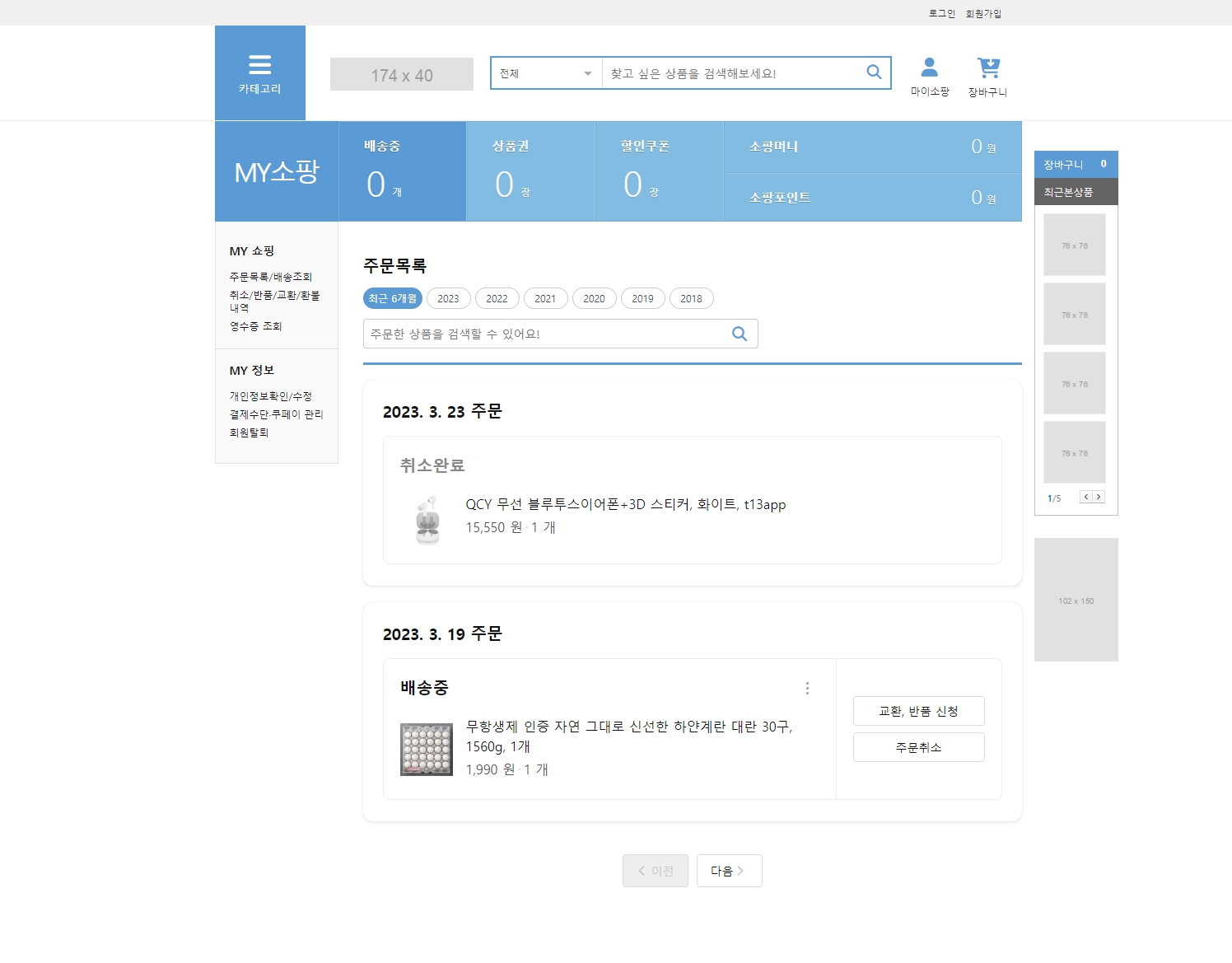Select the 2019 year filter

tap(643, 298)
